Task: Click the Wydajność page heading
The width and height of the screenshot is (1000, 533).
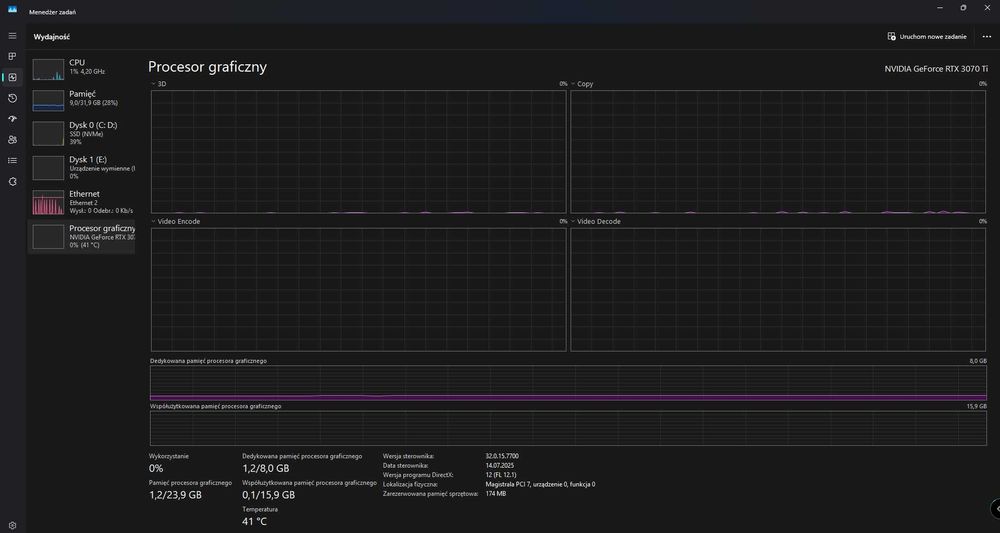Action: click(52, 37)
